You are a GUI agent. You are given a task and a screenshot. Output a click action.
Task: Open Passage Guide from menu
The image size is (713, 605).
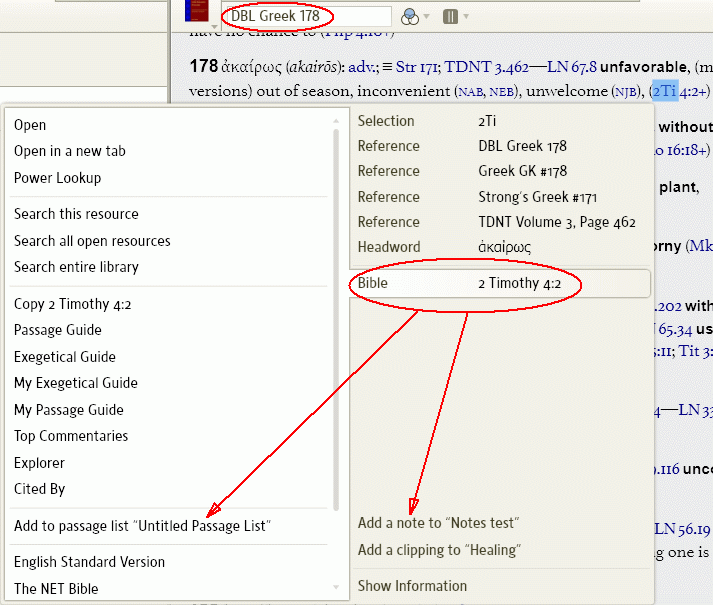57,330
